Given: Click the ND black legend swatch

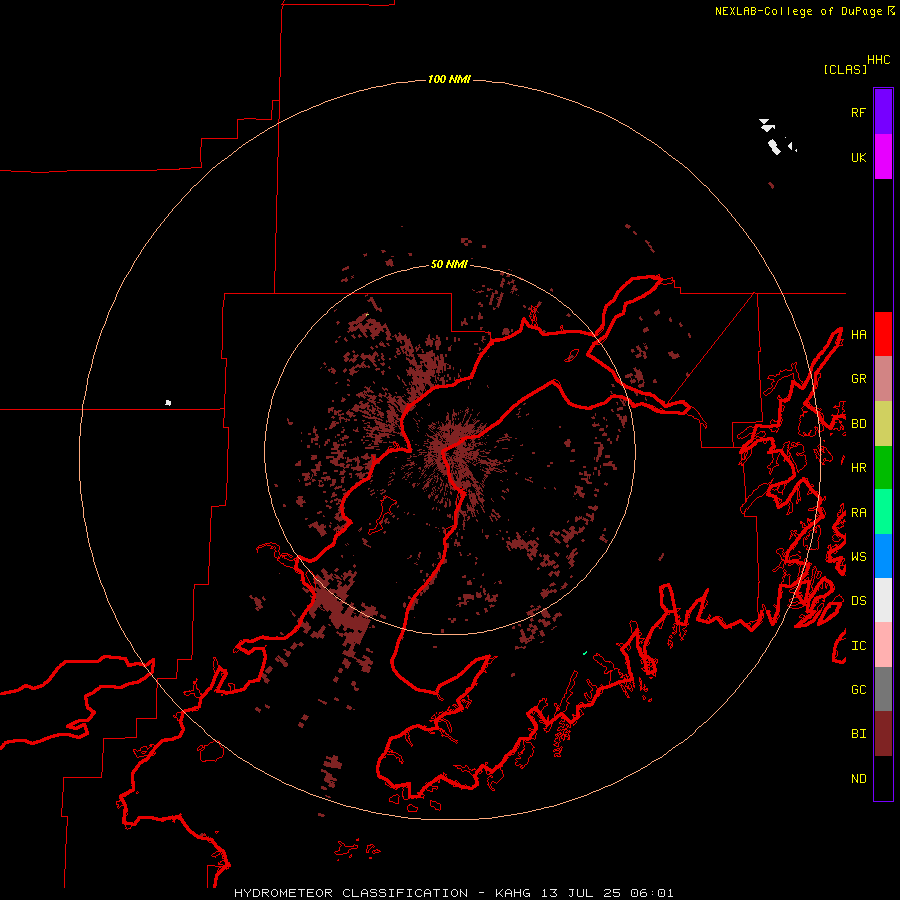Looking at the screenshot, I should coord(883,778).
